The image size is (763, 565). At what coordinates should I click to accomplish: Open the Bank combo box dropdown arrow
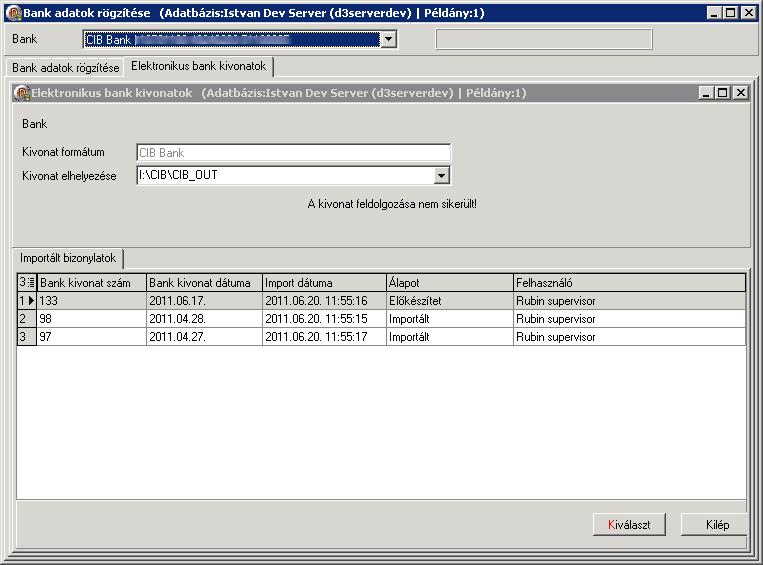click(388, 39)
